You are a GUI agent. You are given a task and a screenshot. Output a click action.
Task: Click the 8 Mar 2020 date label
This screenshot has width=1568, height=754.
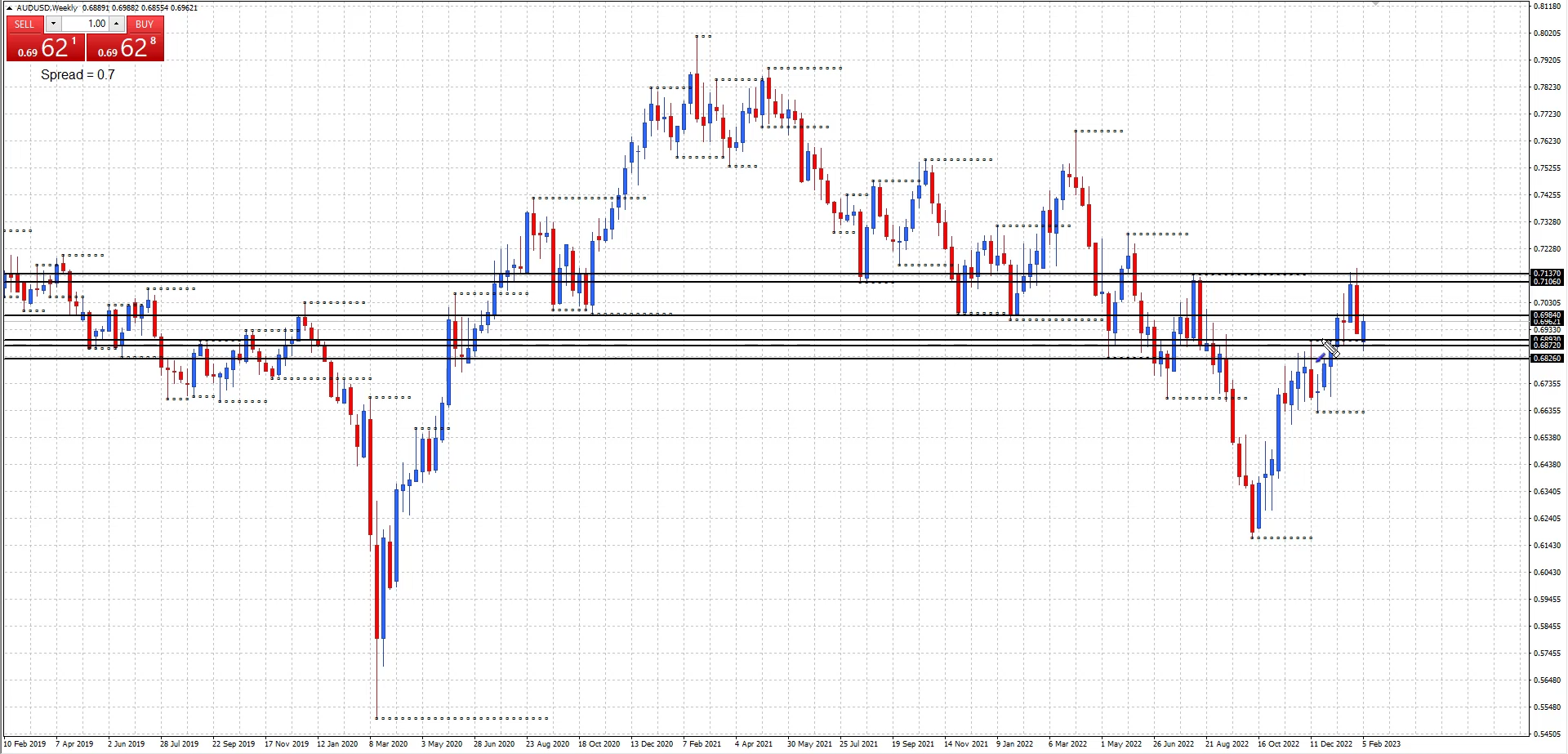(x=388, y=744)
